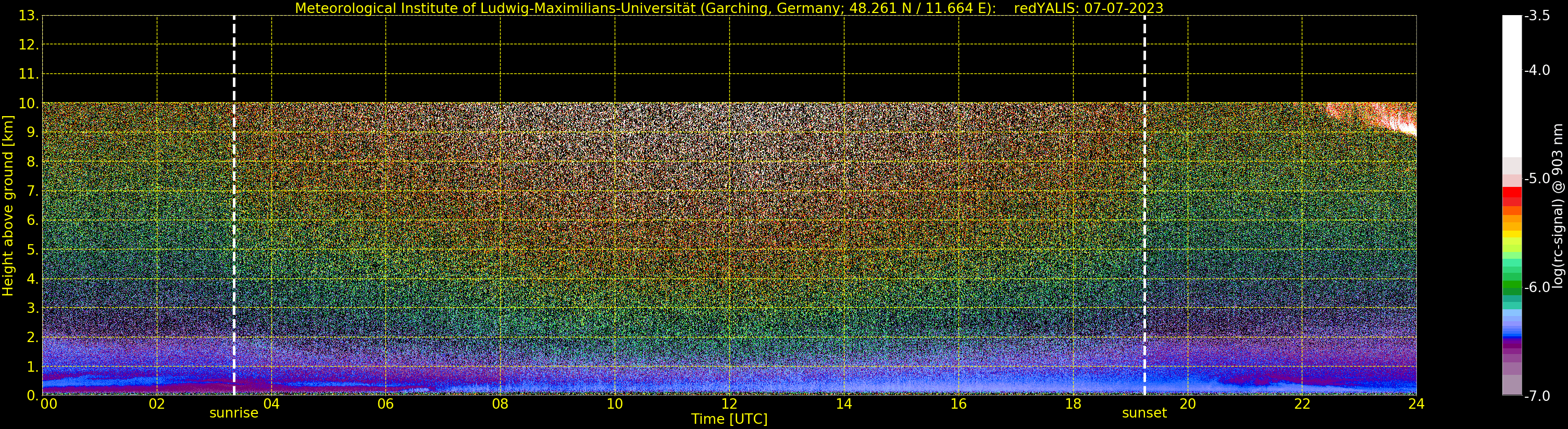Click the time tick label '00'
The height and width of the screenshot is (429, 1568).
pos(48,403)
